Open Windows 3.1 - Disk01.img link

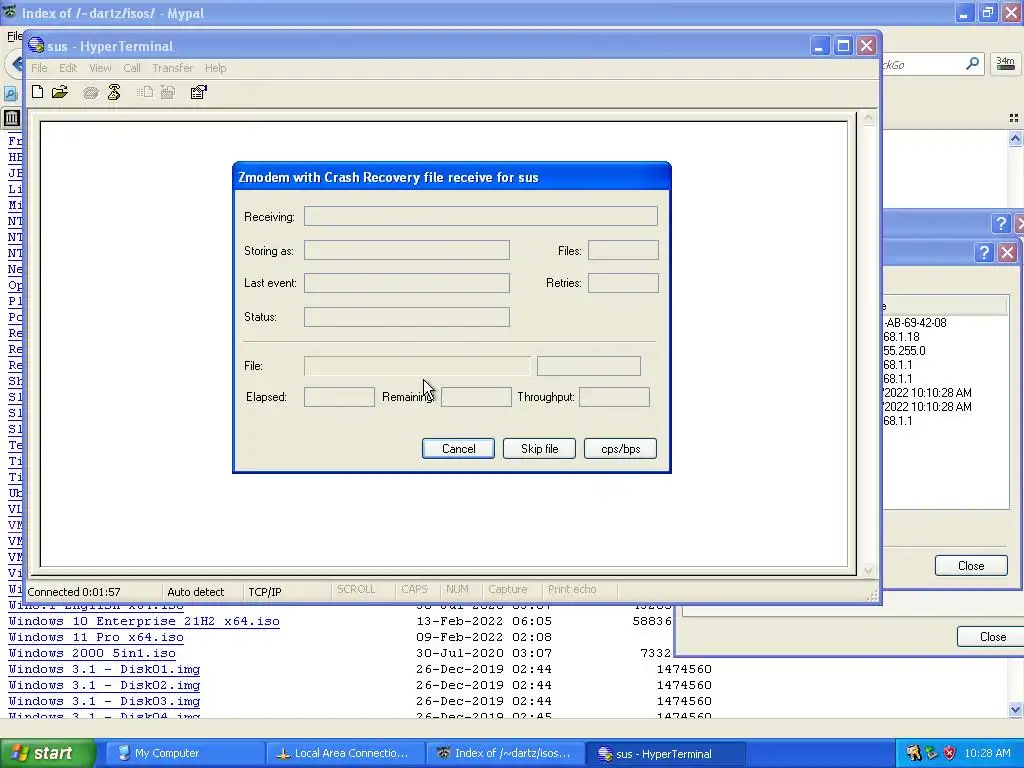tap(104, 669)
